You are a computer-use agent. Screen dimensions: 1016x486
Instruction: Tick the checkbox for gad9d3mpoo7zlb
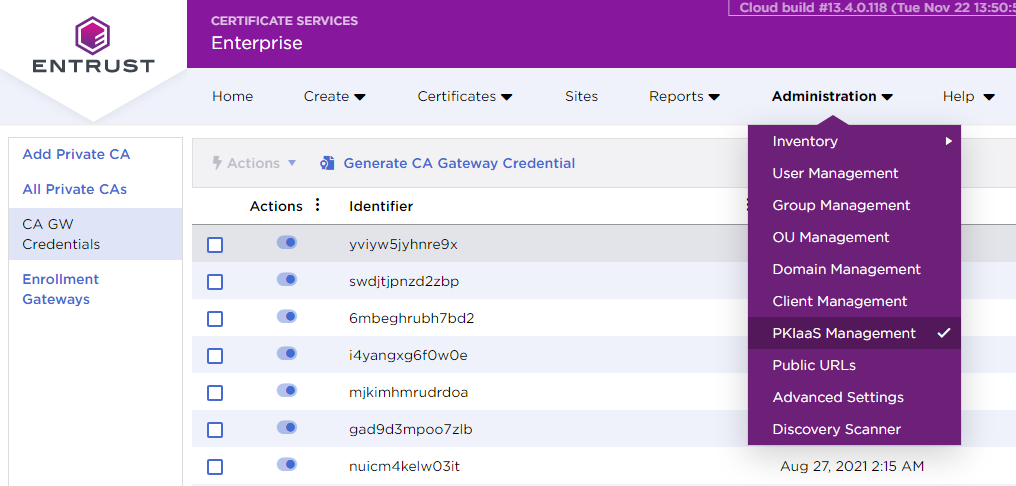pyautogui.click(x=215, y=430)
